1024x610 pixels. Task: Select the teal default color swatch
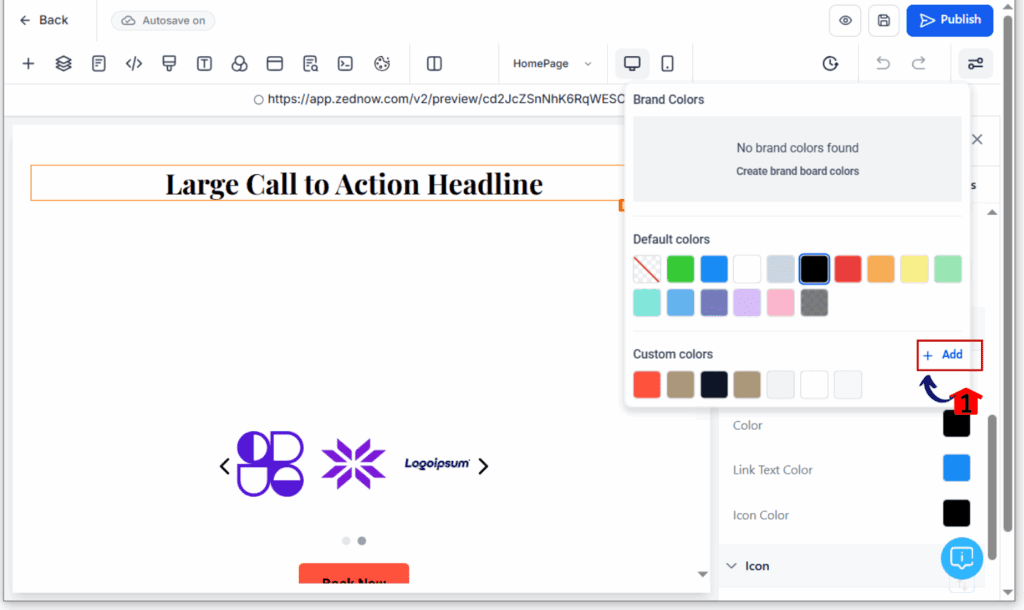click(647, 303)
